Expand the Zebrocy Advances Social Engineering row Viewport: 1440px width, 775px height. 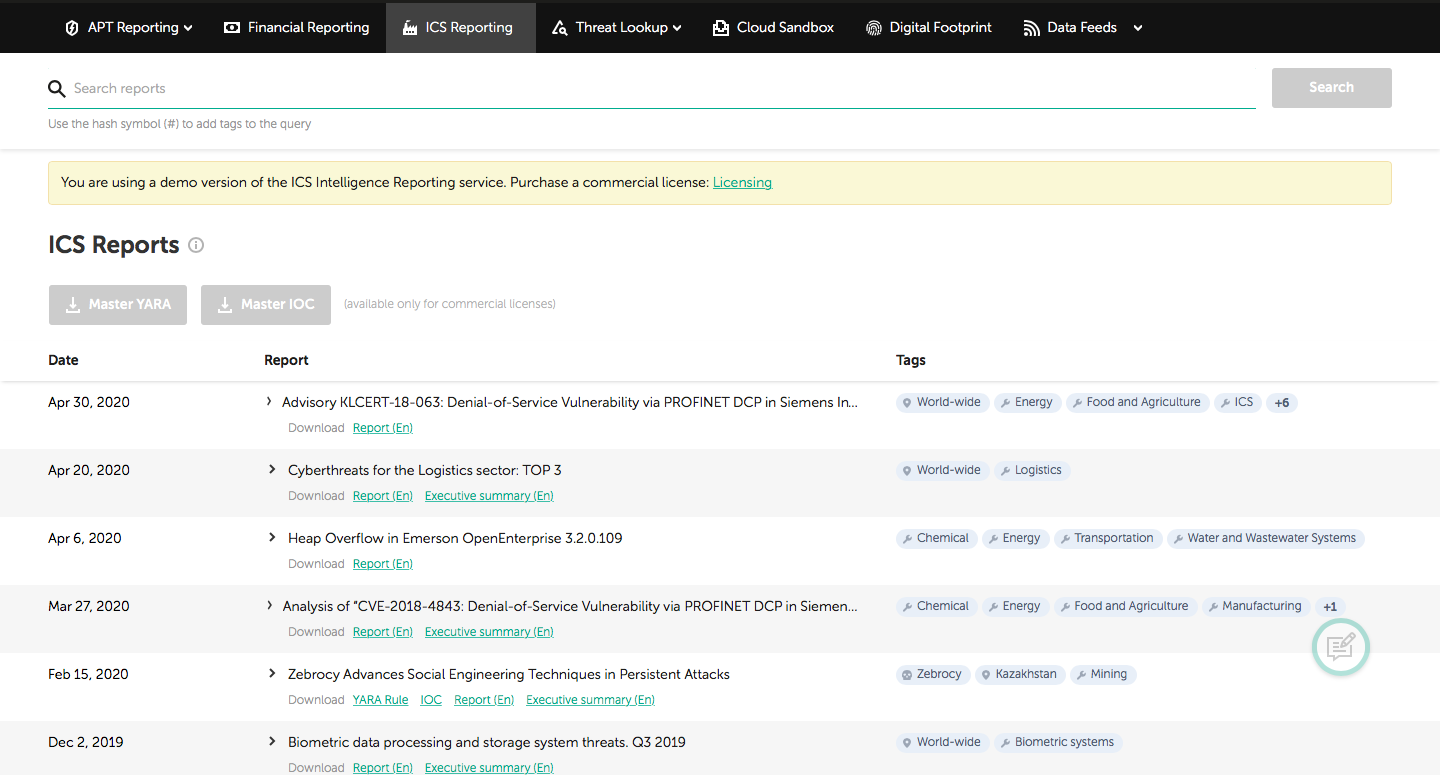[x=271, y=673]
